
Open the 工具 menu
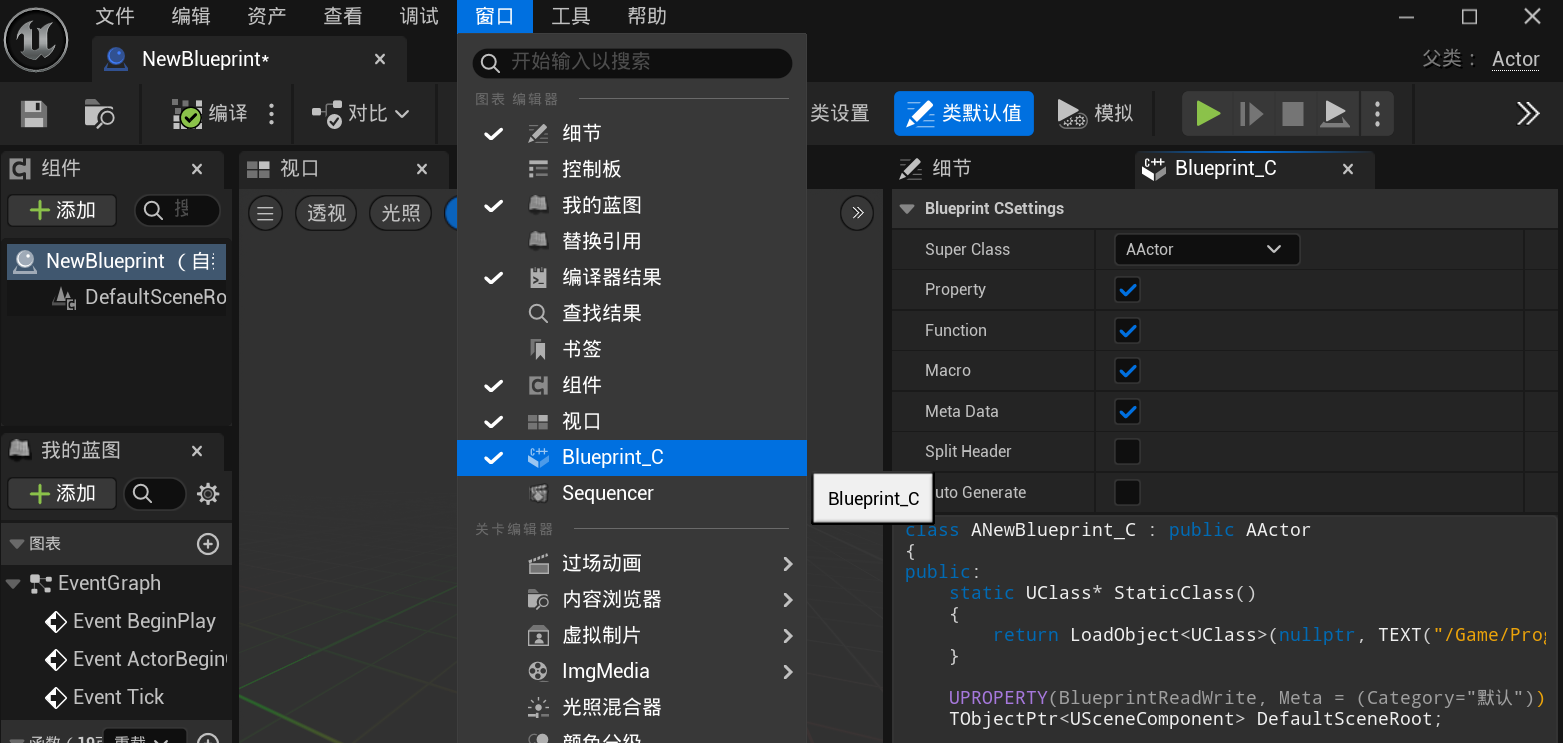pos(571,16)
